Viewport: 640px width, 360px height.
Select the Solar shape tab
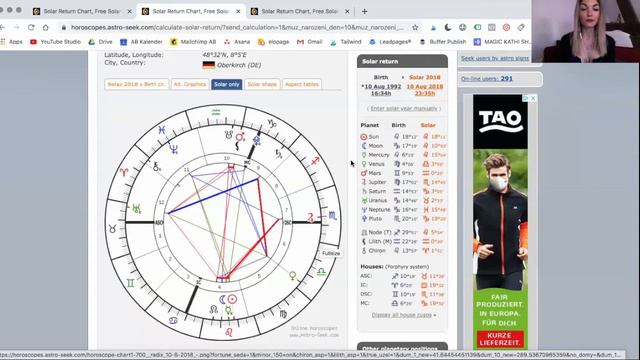tap(262, 84)
